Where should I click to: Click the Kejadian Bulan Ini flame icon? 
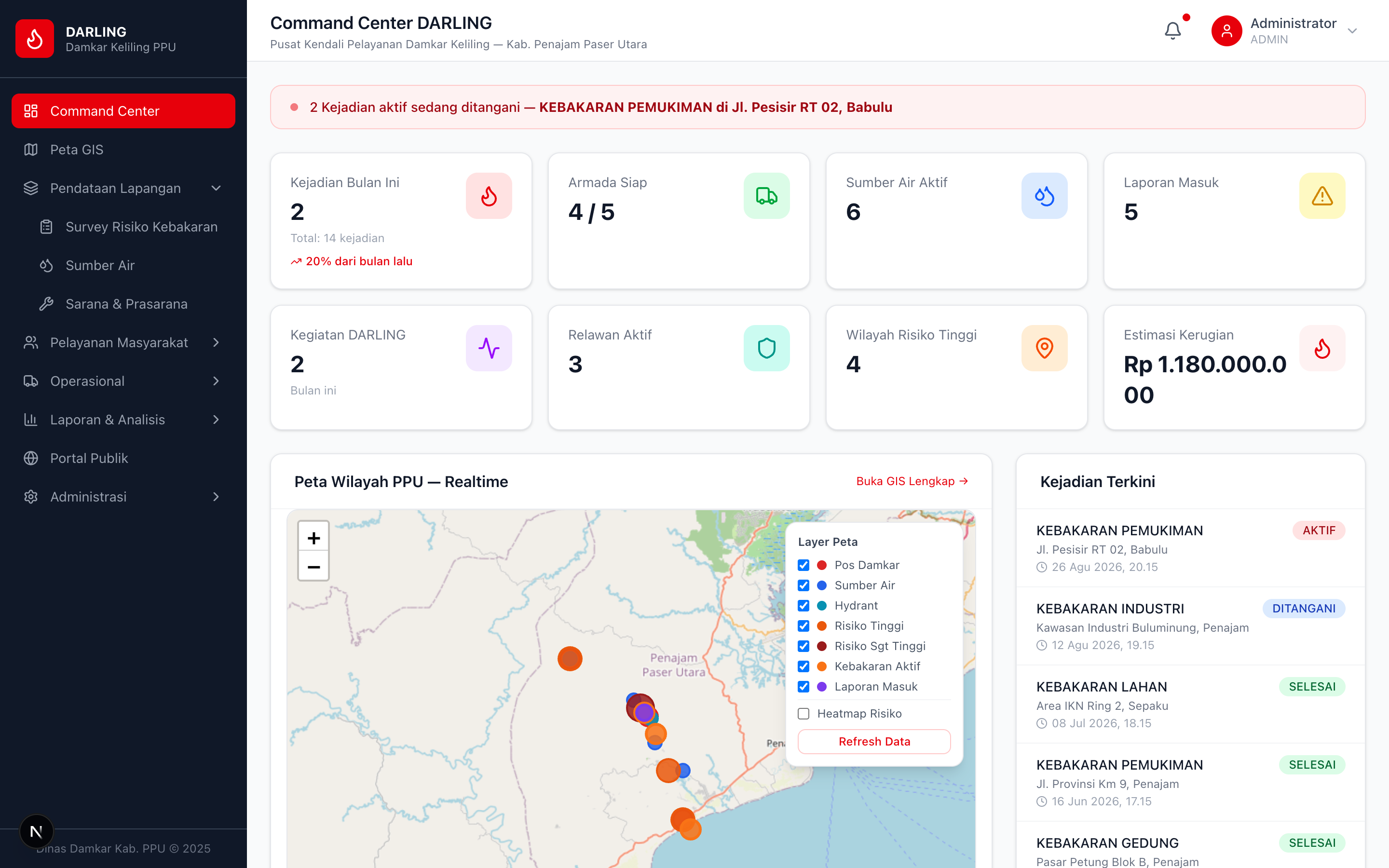point(489,196)
